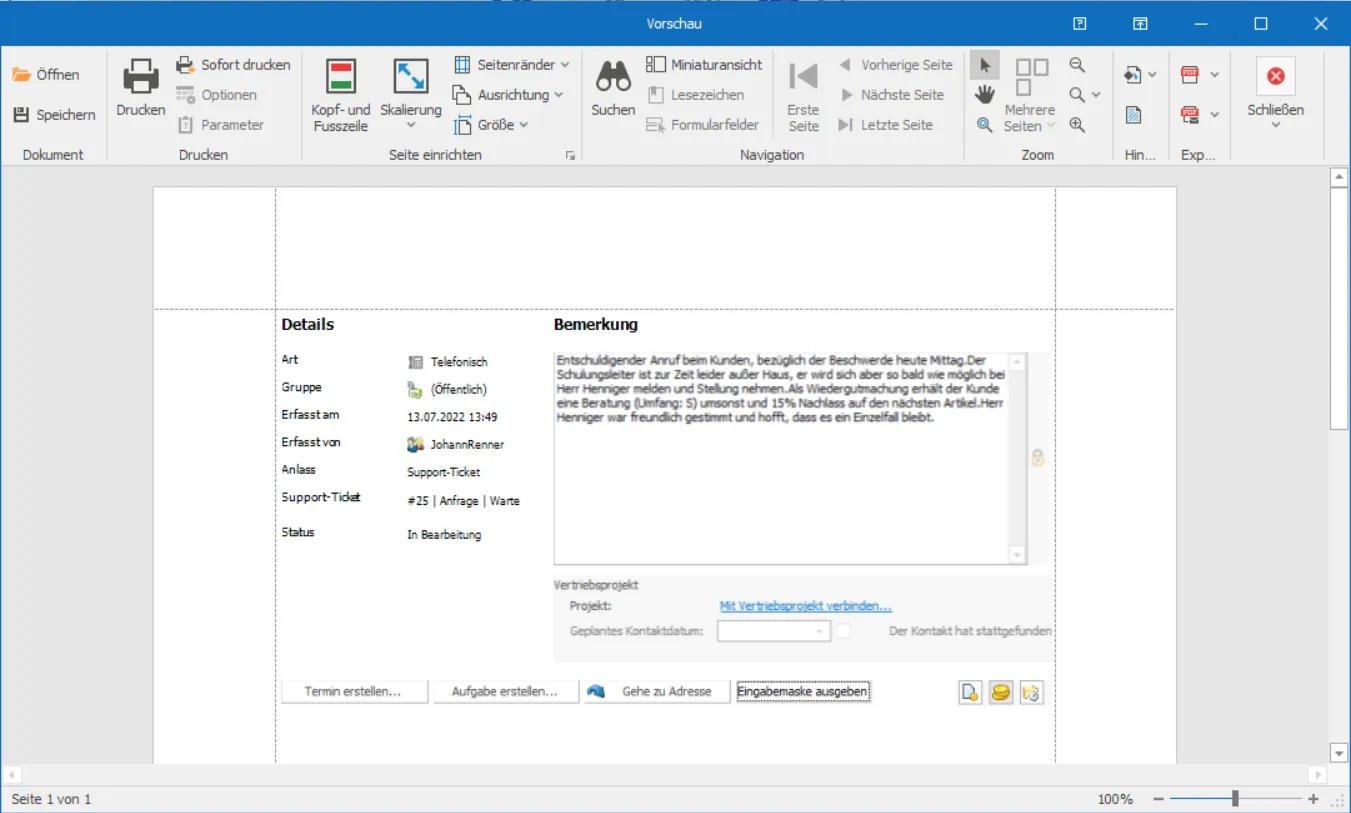The image size is (1351, 813).
Task: Open the Mehrere Seiten layout dropdown
Action: click(1030, 95)
